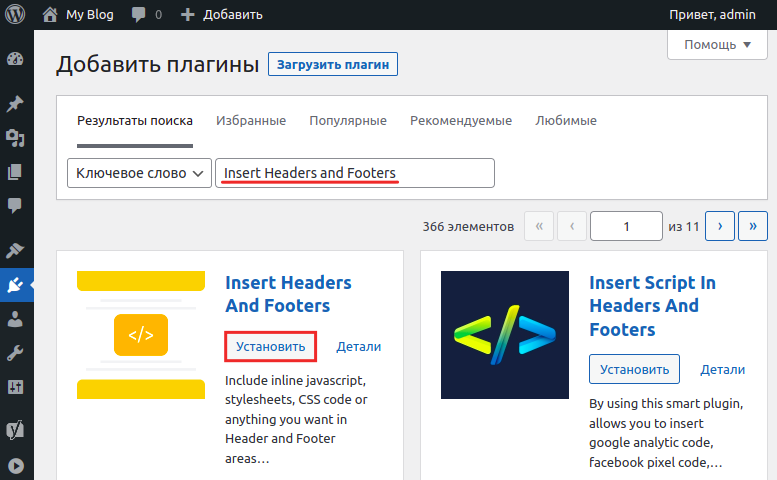Open the Users person icon in sidebar

(15, 319)
